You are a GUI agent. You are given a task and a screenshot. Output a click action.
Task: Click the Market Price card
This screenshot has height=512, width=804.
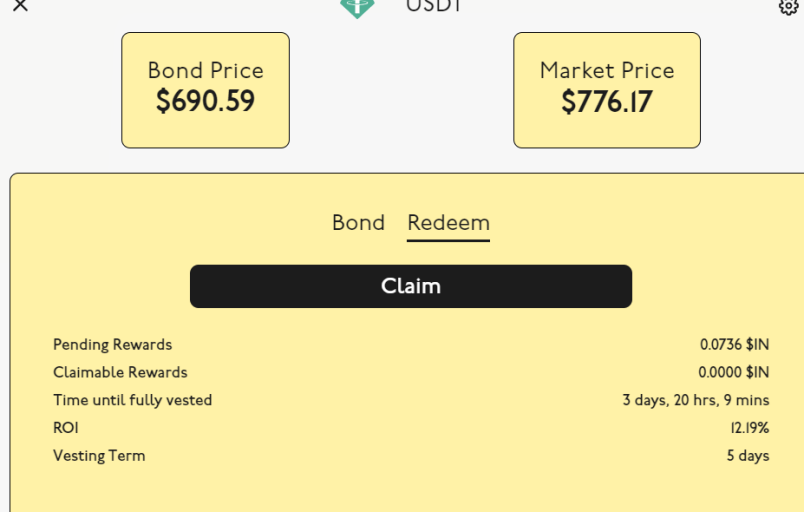[x=607, y=90]
